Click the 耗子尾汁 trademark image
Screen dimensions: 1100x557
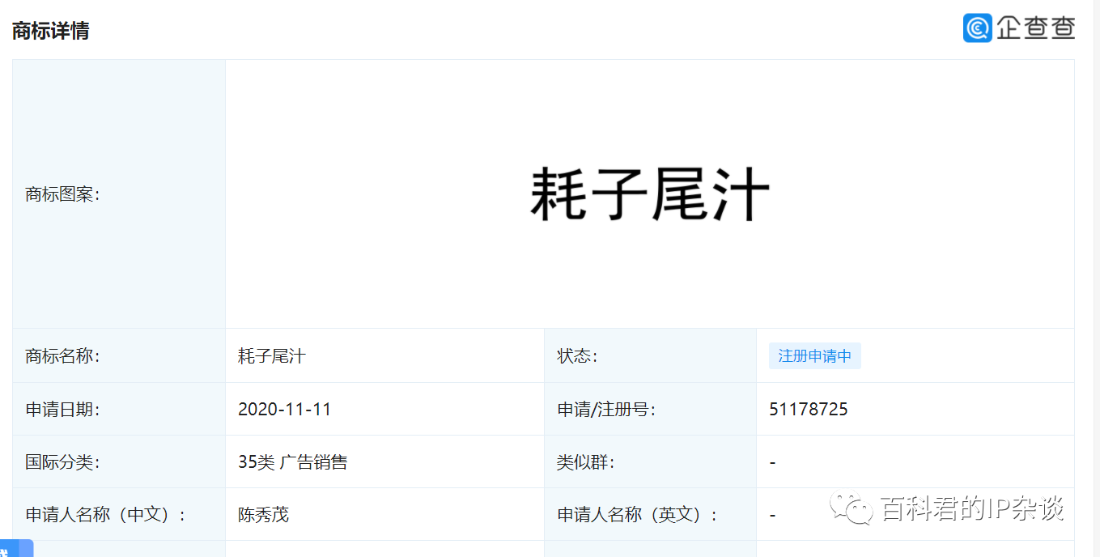tap(650, 194)
